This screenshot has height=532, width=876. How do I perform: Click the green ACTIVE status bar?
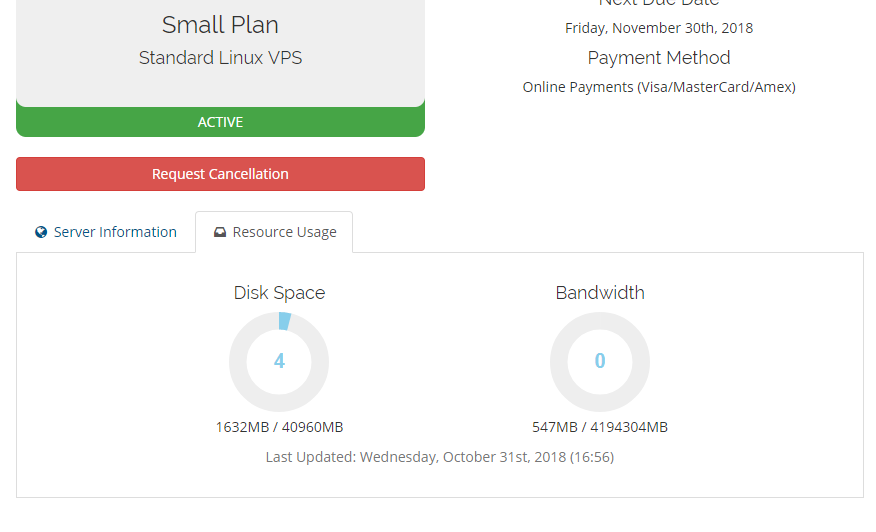[x=220, y=122]
